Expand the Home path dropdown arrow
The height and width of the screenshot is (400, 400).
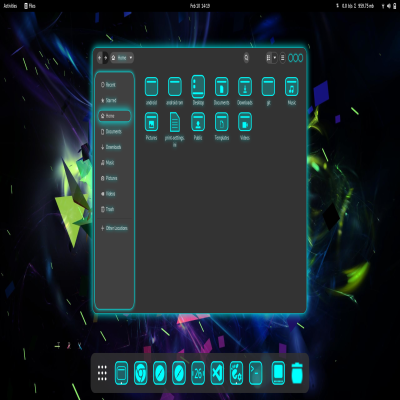131,58
